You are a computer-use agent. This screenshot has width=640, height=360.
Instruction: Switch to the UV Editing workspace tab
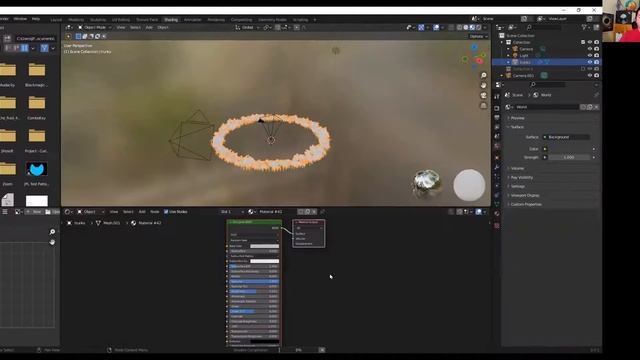pos(121,20)
